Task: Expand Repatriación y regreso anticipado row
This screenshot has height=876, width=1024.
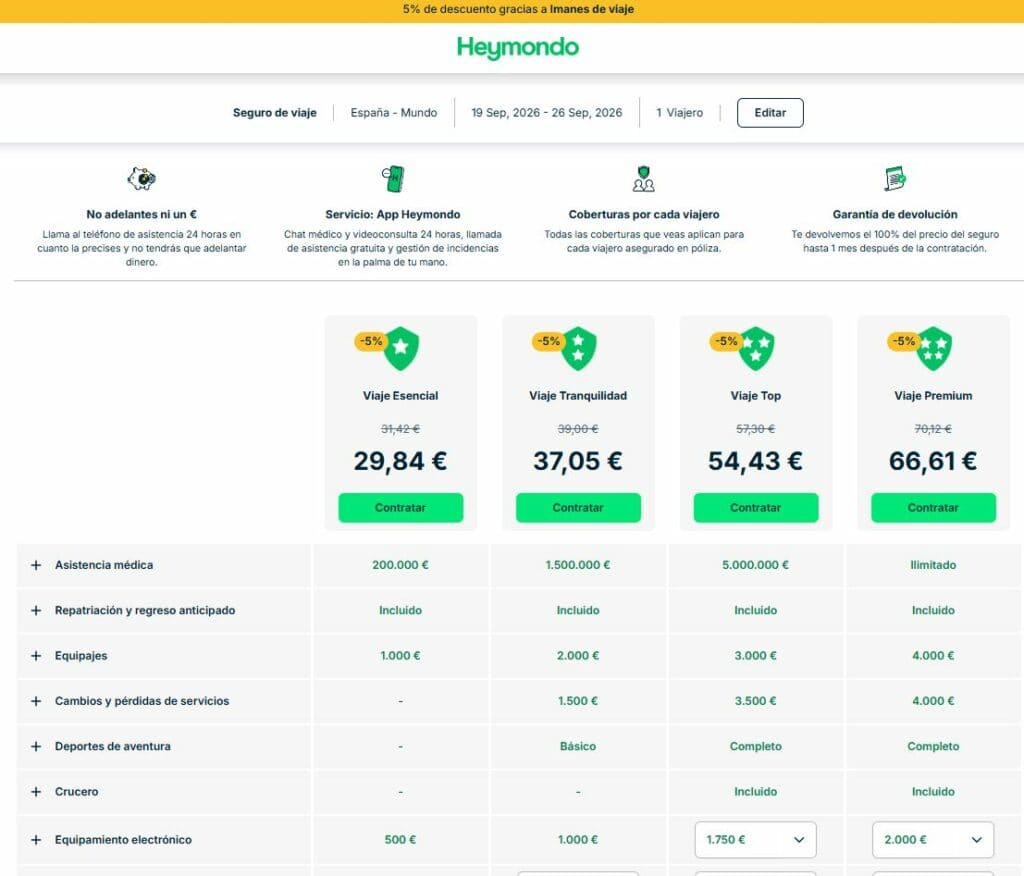Action: click(x=36, y=610)
